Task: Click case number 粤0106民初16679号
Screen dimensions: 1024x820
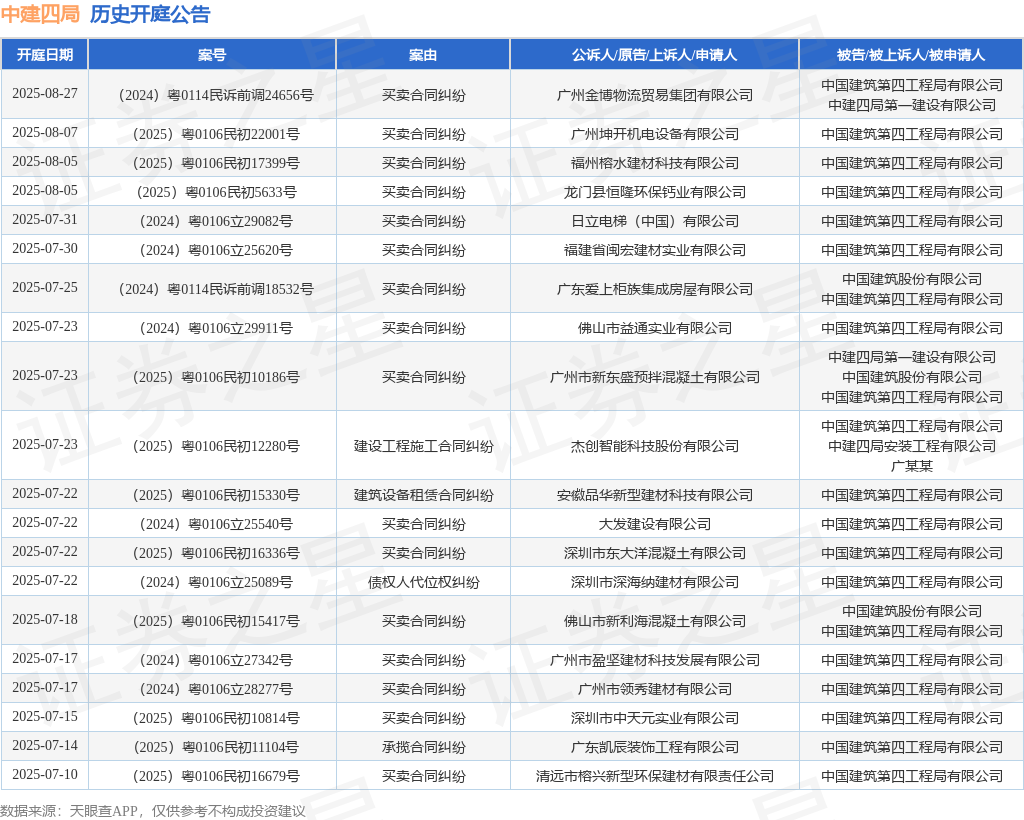Action: (x=216, y=776)
